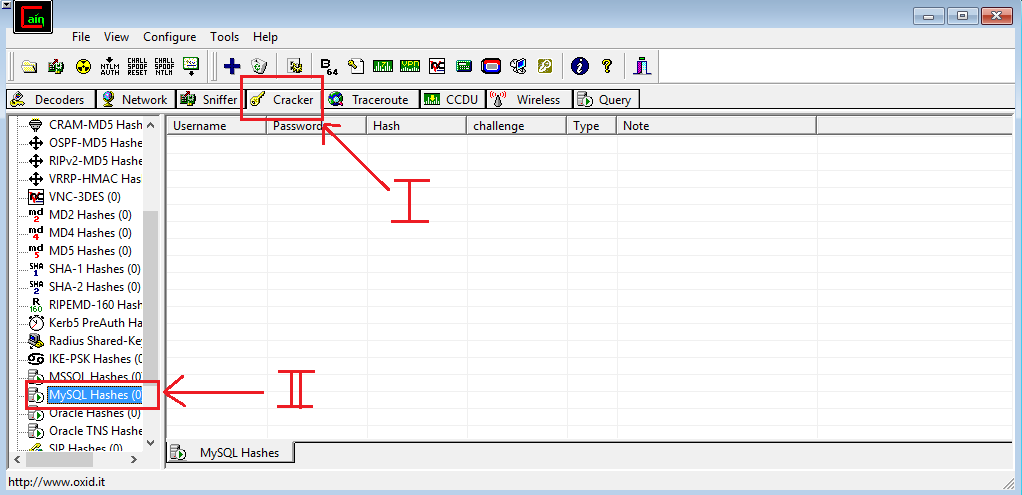Open the File menu
Screen dimensions: 1022x495
coord(81,37)
